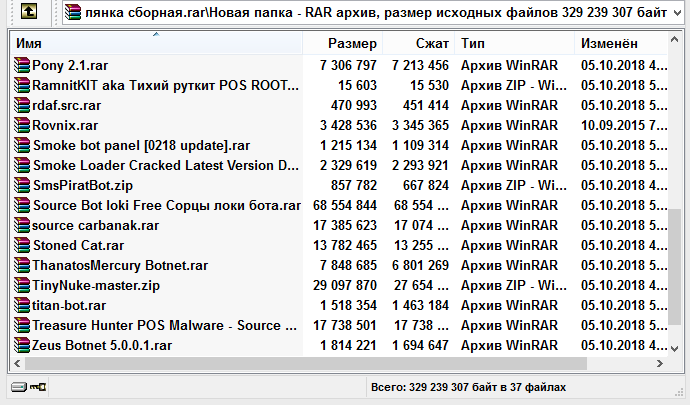
Task: Click the icon of Smoke bot panel archive
Action: click(22, 145)
